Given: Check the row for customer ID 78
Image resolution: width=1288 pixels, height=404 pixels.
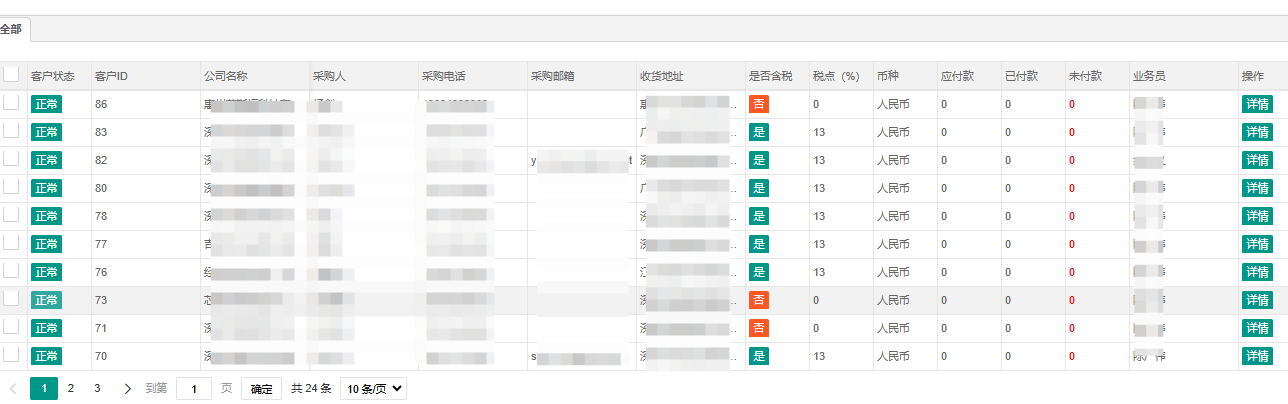Looking at the screenshot, I should 11,215.
